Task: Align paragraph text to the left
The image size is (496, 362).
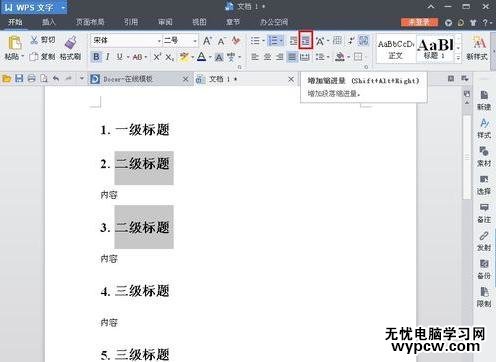Action: click(x=255, y=57)
